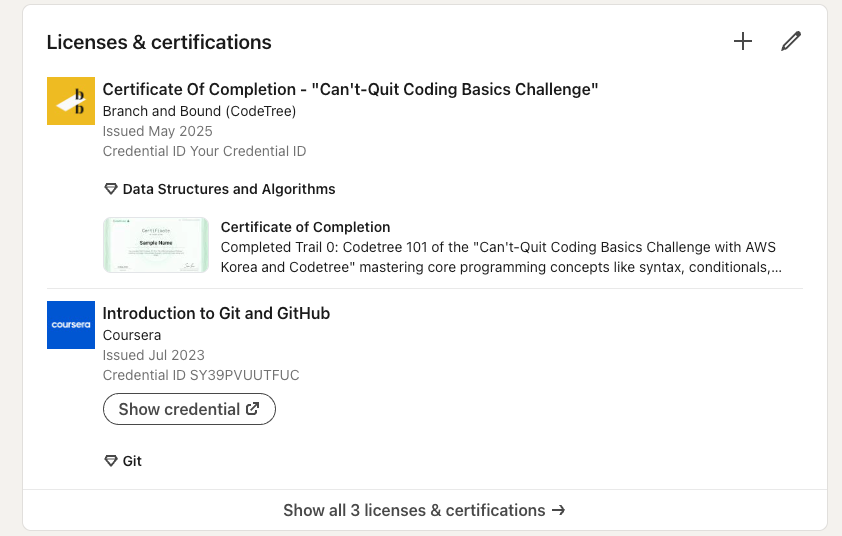Viewport: 842px width, 536px height.
Task: Open the Coursera company logo
Action: [x=71, y=325]
